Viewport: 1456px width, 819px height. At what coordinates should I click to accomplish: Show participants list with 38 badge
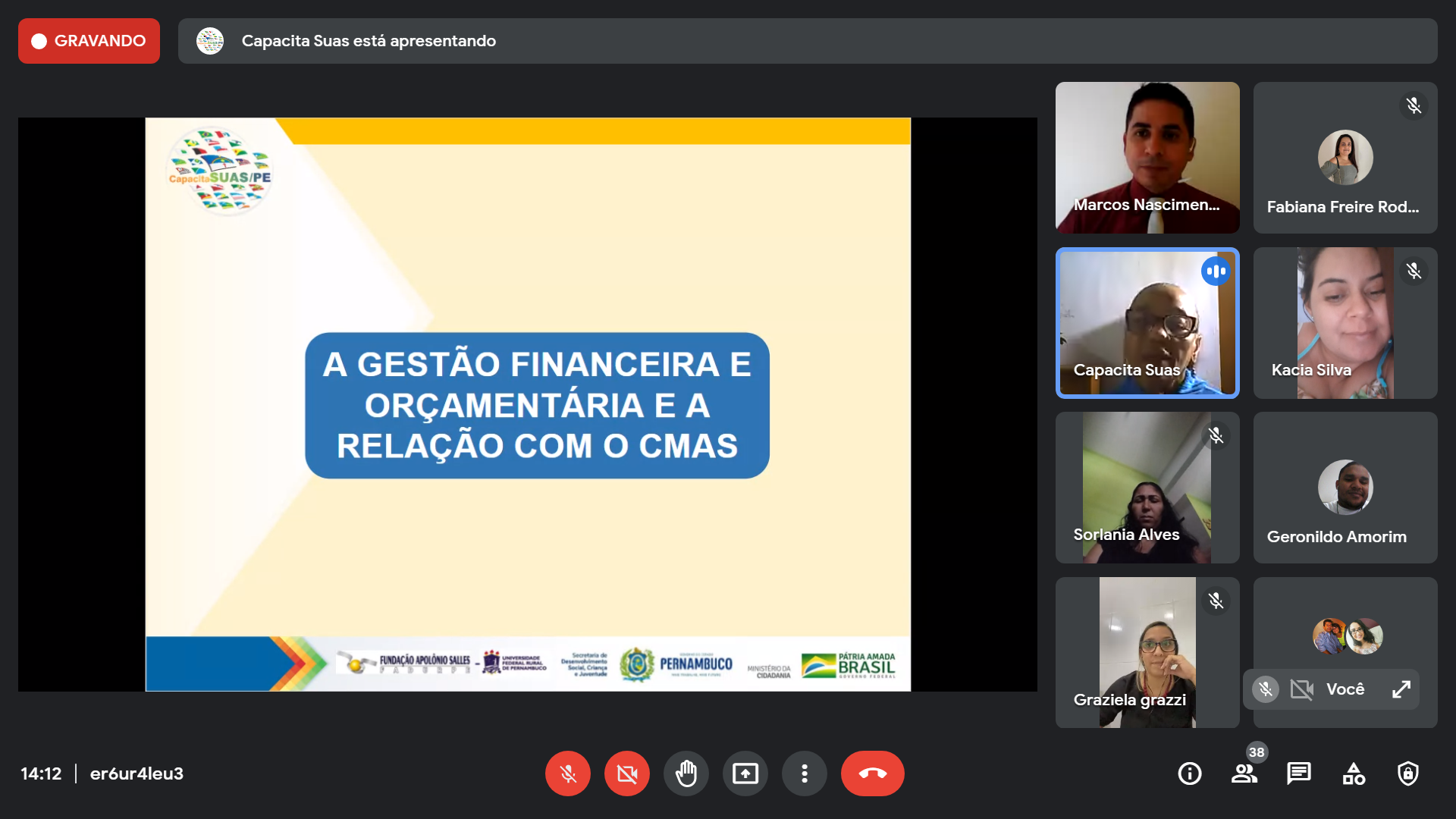click(x=1244, y=773)
